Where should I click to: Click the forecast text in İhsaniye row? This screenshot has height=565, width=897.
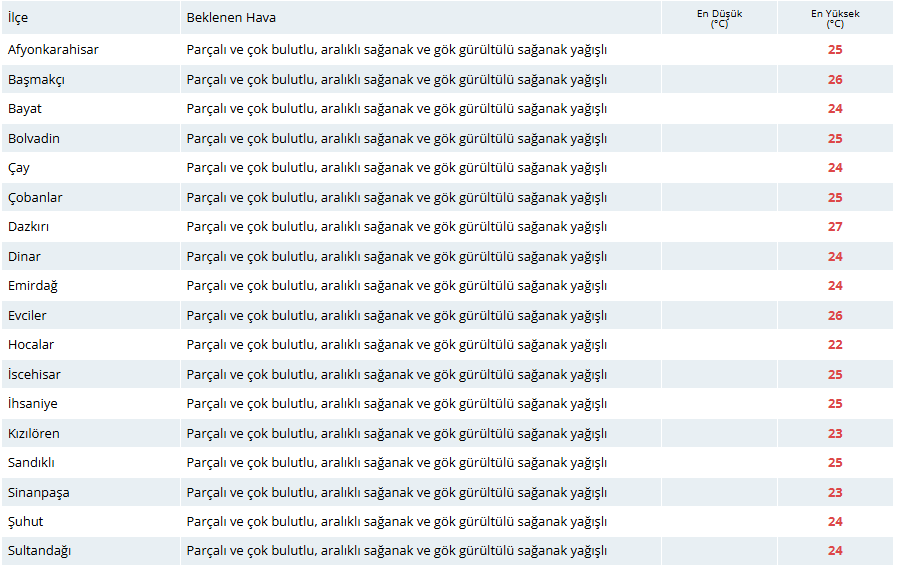click(396, 404)
